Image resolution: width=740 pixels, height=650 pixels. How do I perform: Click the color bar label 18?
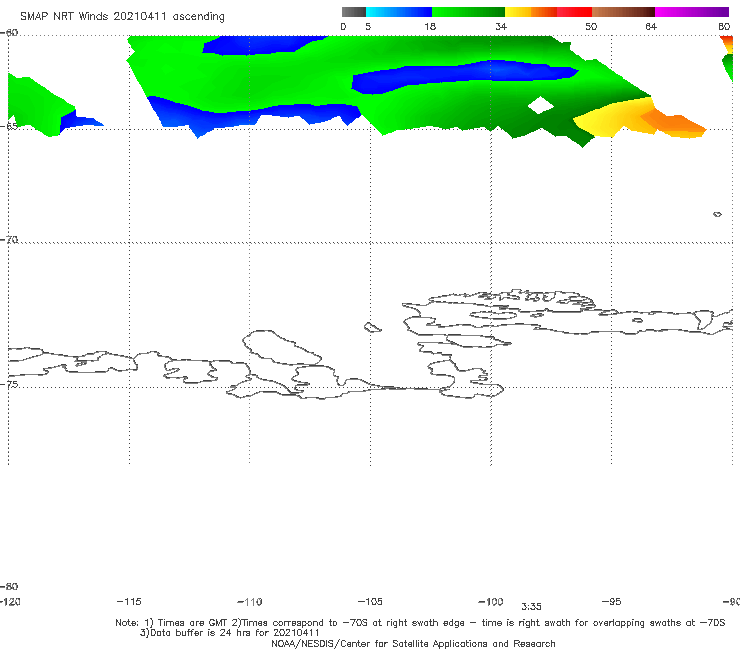(x=430, y=26)
